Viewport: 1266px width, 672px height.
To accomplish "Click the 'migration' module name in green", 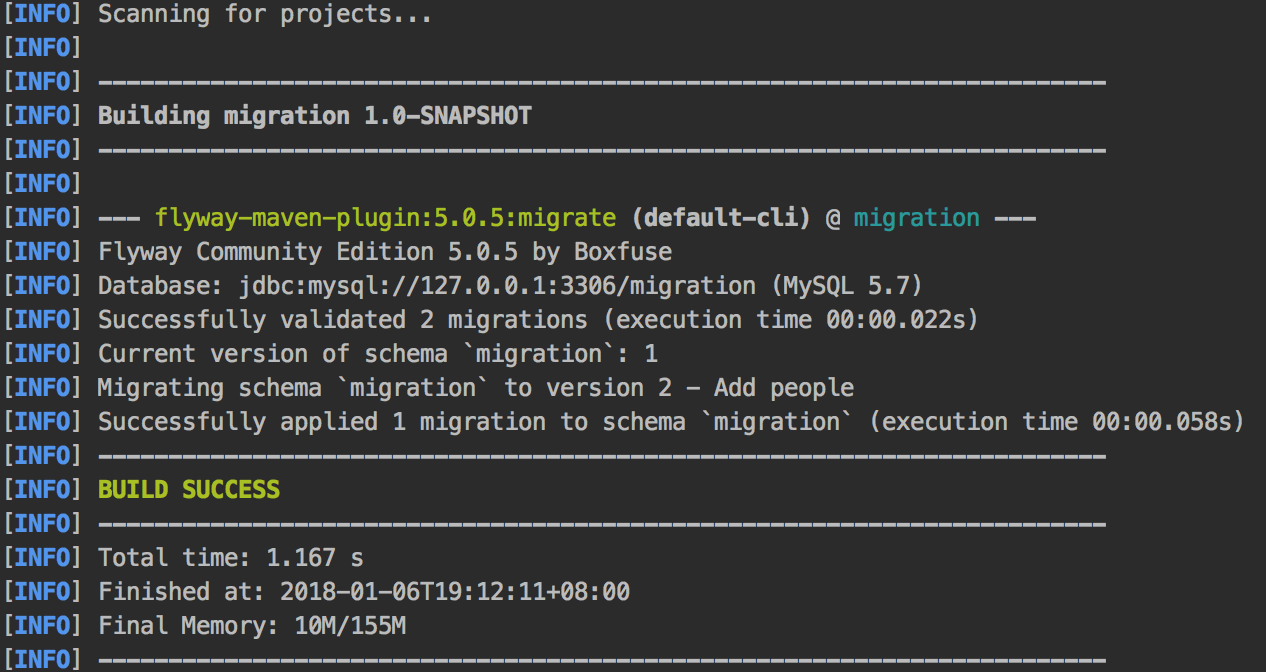I will click(x=915, y=217).
